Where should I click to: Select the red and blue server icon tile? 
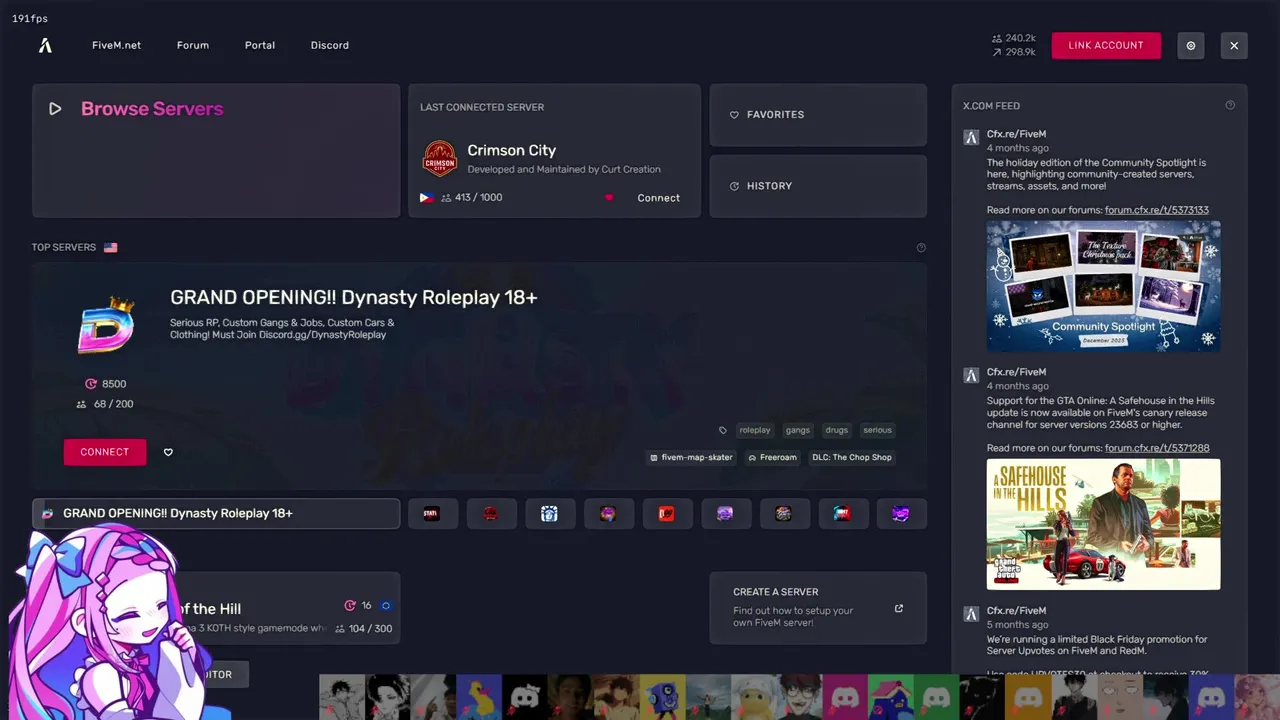(x=842, y=514)
